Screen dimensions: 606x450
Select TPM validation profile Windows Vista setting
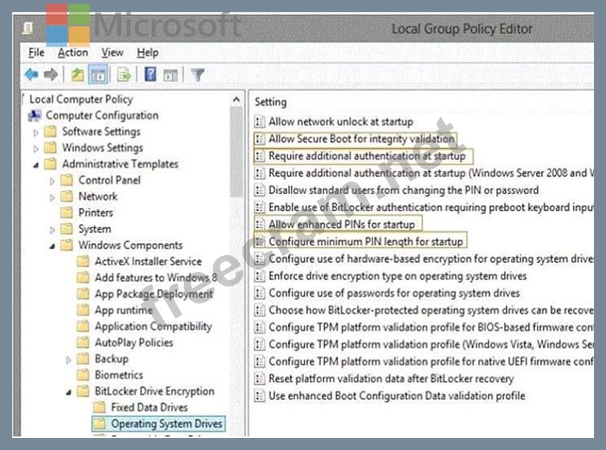point(431,344)
